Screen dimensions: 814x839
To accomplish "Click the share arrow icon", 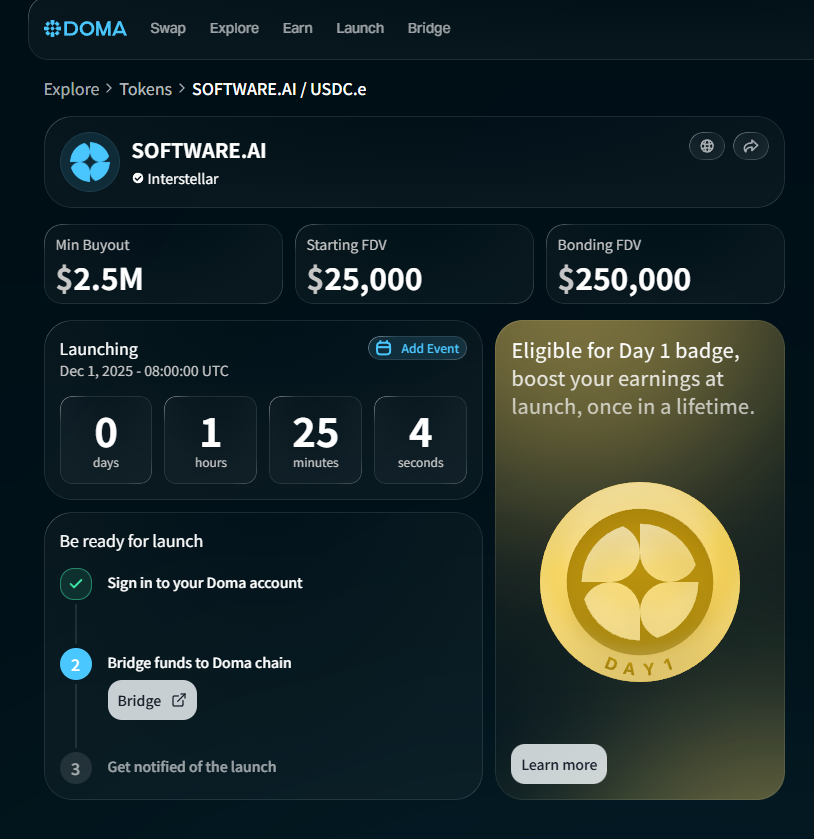I will click(751, 146).
